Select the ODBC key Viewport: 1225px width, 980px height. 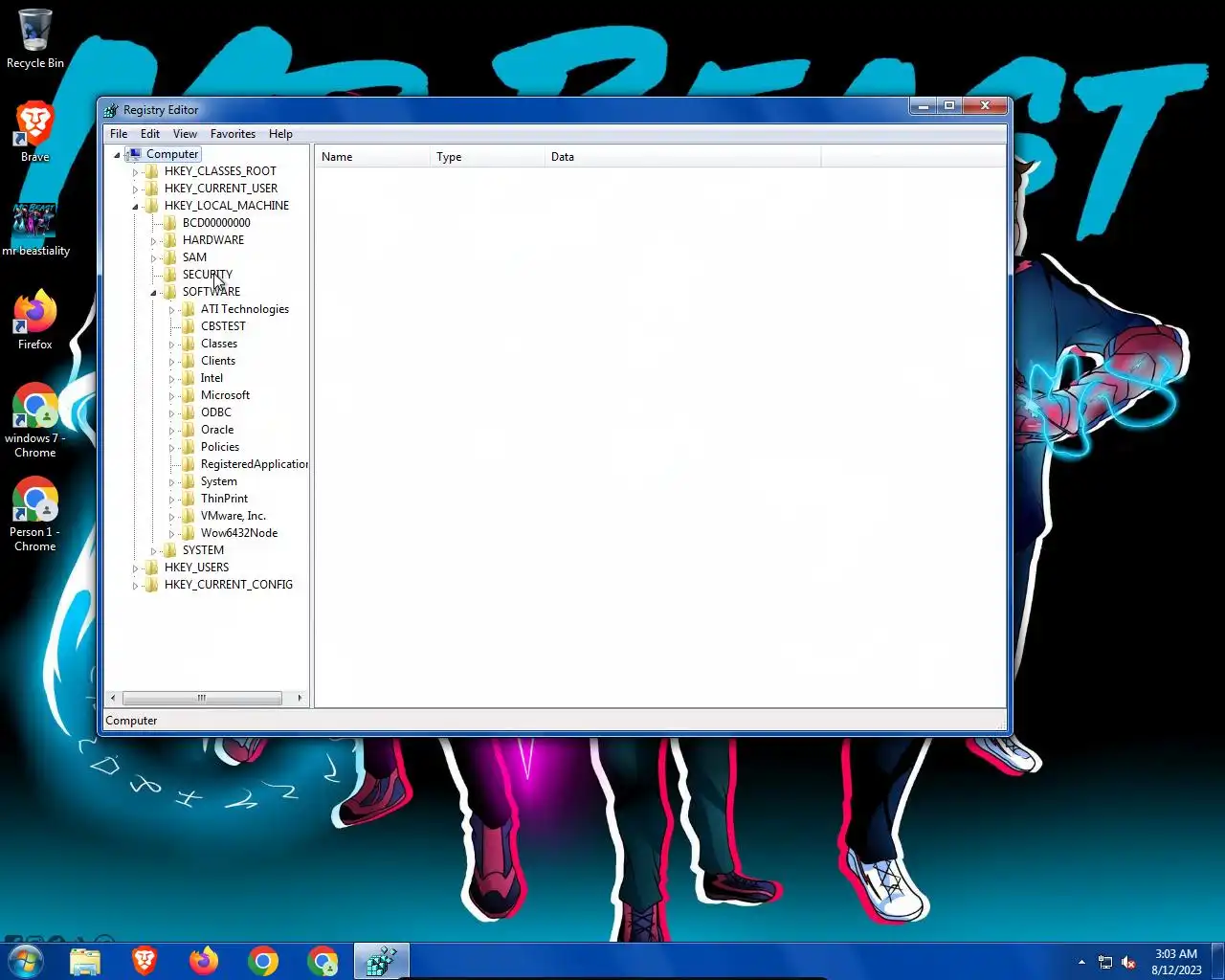[x=216, y=412]
